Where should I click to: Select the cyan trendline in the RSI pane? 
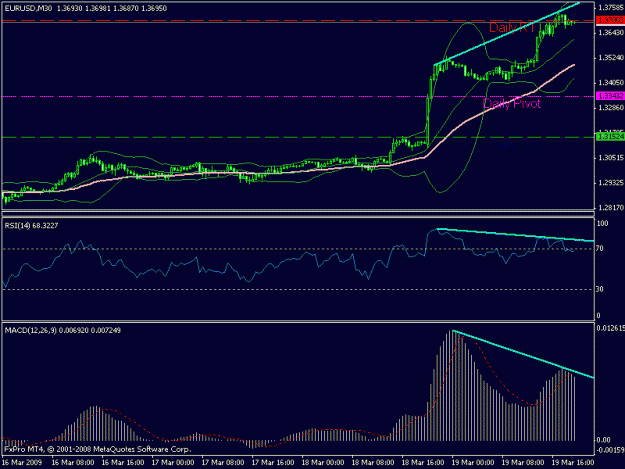pyautogui.click(x=515, y=235)
